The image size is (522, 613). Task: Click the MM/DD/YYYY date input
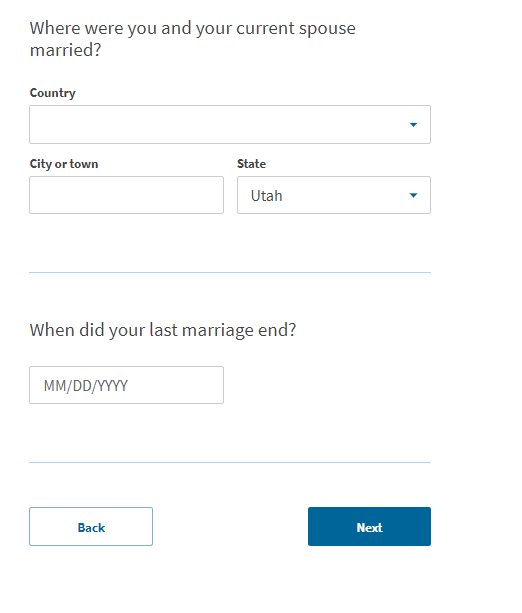point(126,385)
